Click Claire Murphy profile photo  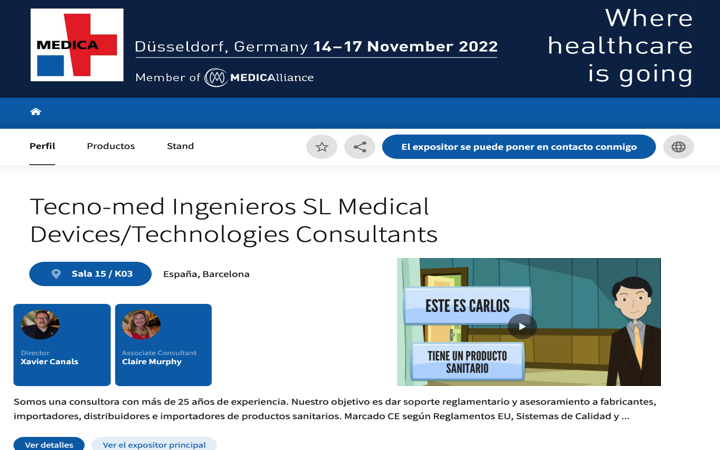point(141,324)
